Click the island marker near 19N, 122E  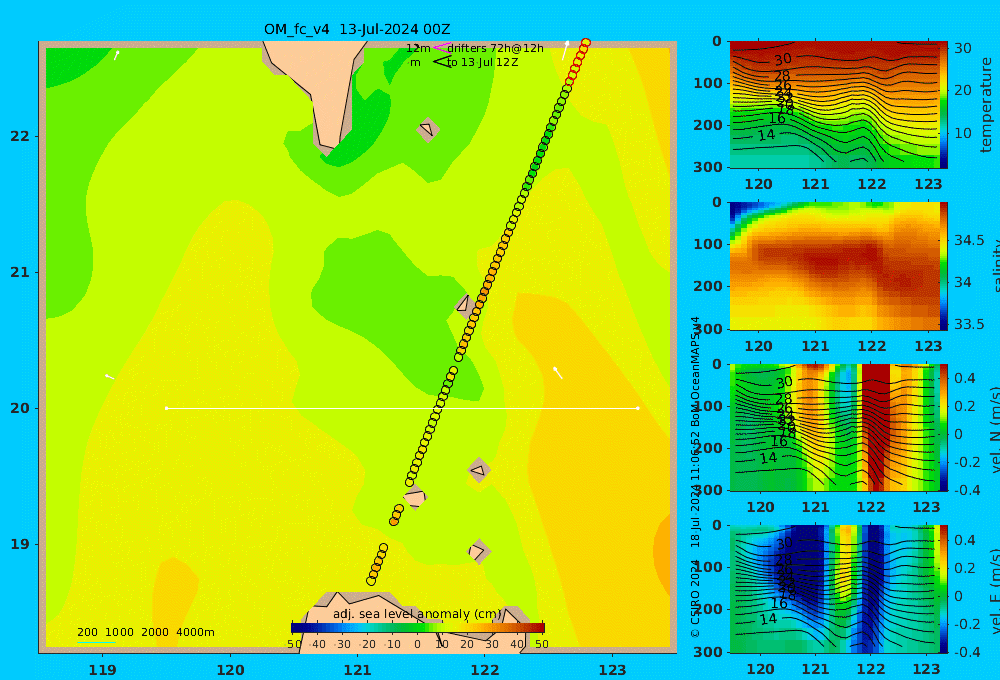[x=479, y=551]
